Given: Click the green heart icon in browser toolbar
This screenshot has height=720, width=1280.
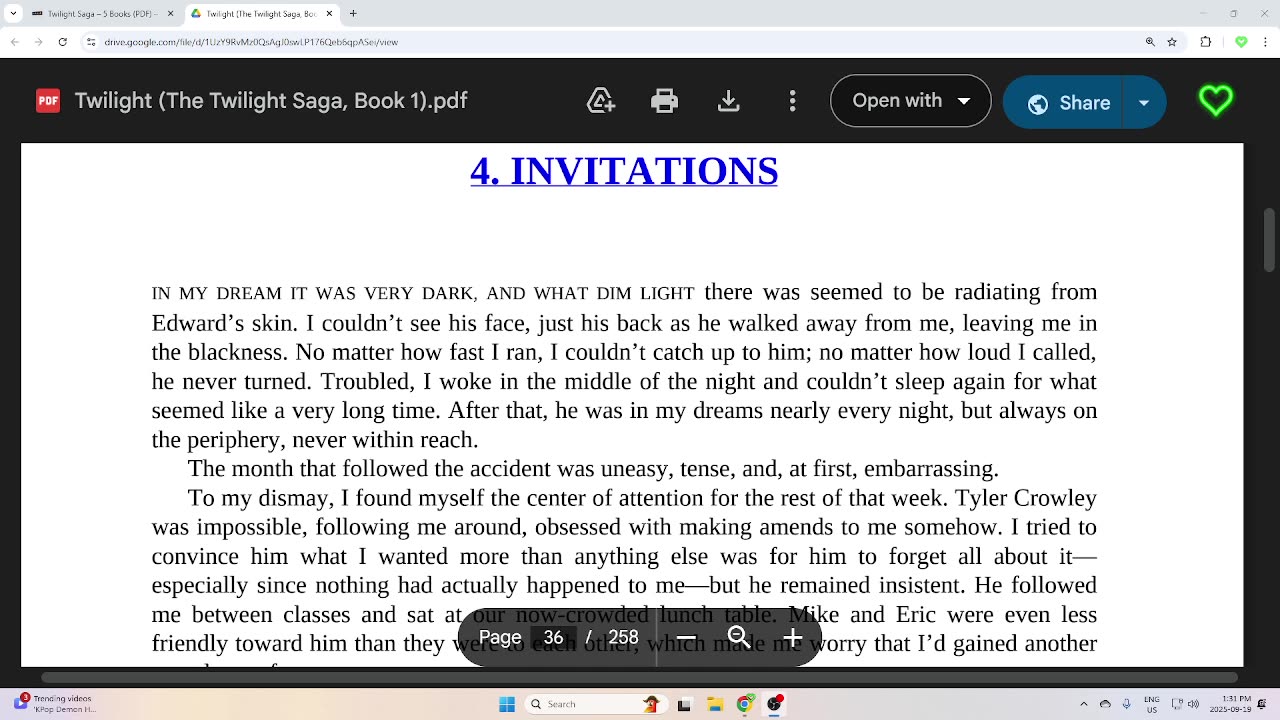Looking at the screenshot, I should tap(1241, 42).
